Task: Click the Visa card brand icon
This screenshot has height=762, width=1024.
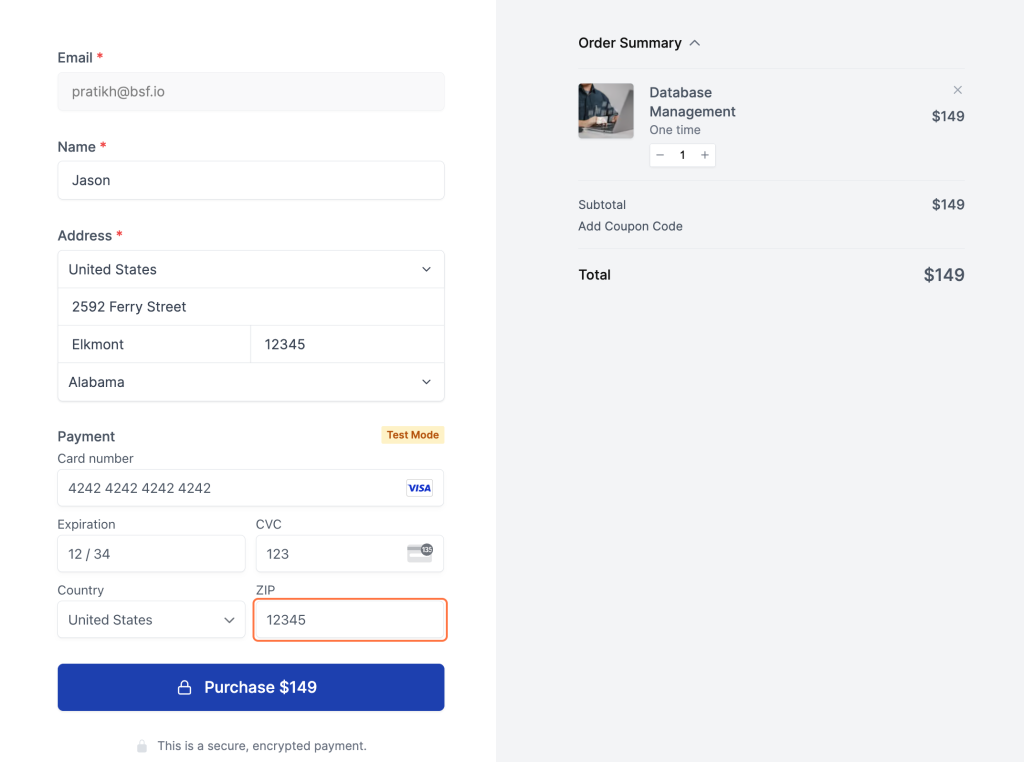Action: tap(419, 488)
